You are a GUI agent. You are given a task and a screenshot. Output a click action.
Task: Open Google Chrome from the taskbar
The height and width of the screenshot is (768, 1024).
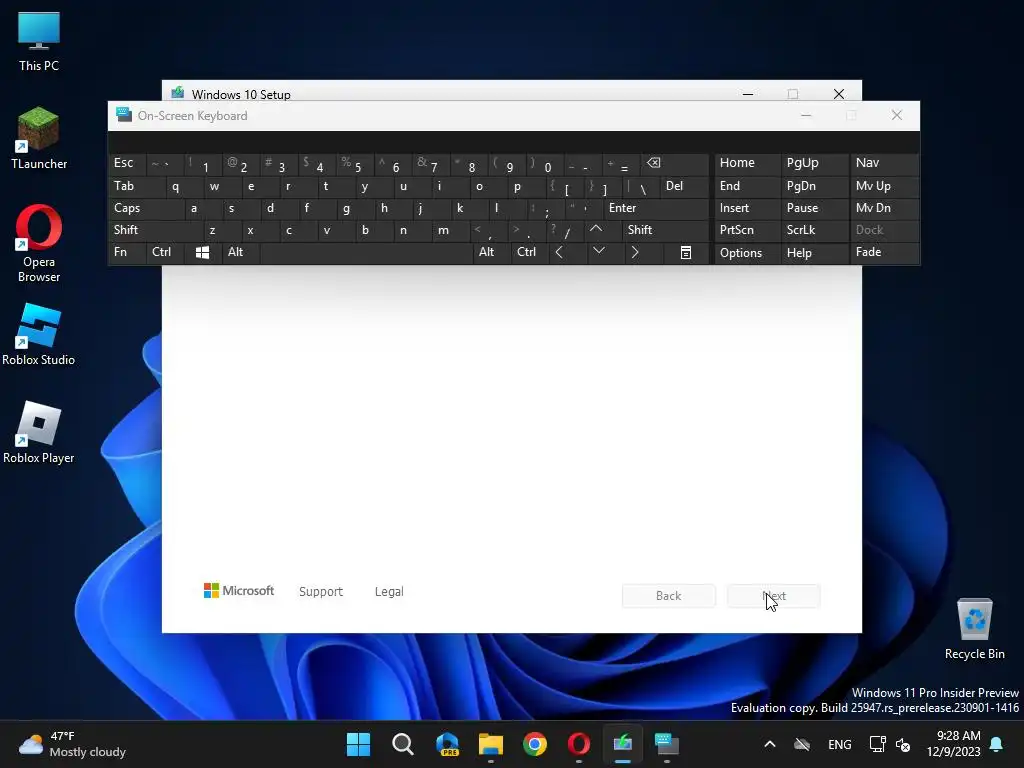(535, 744)
